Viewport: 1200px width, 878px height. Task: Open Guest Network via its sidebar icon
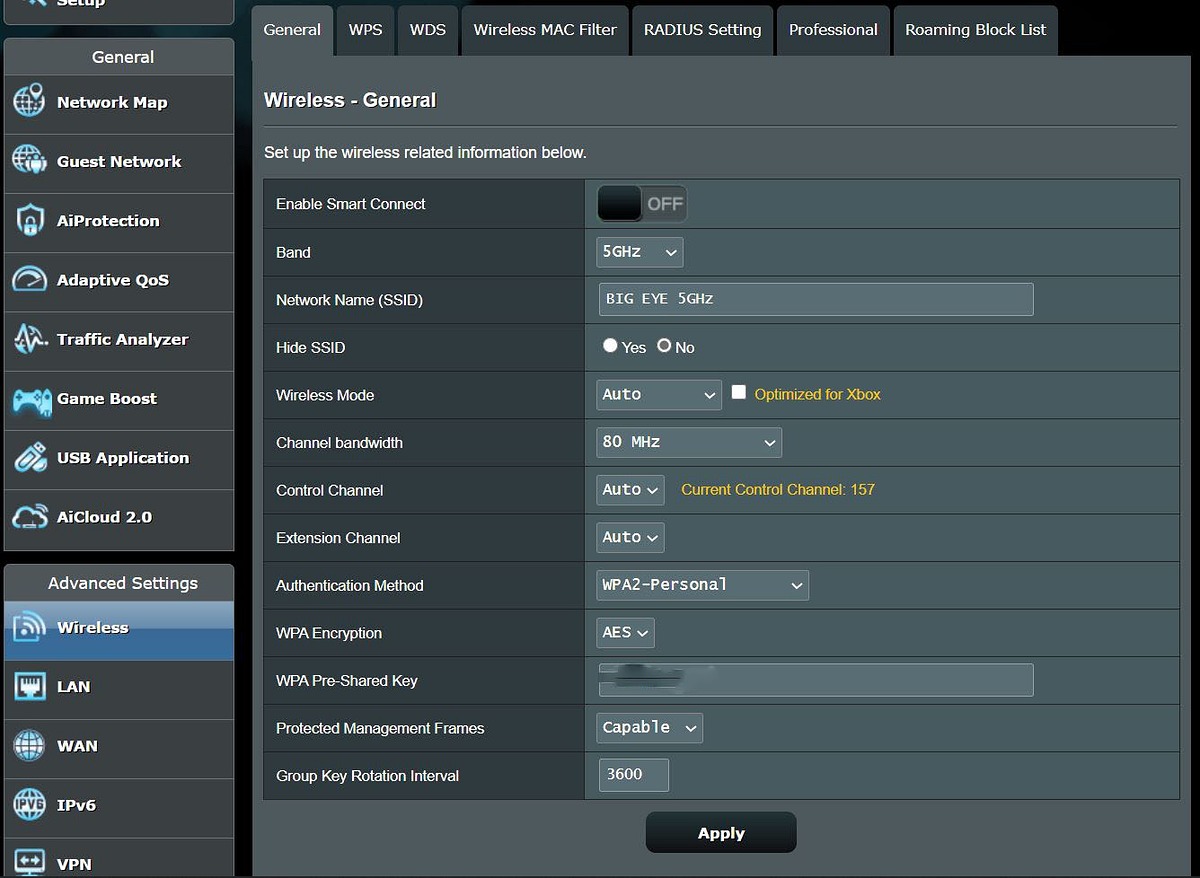[x=29, y=161]
